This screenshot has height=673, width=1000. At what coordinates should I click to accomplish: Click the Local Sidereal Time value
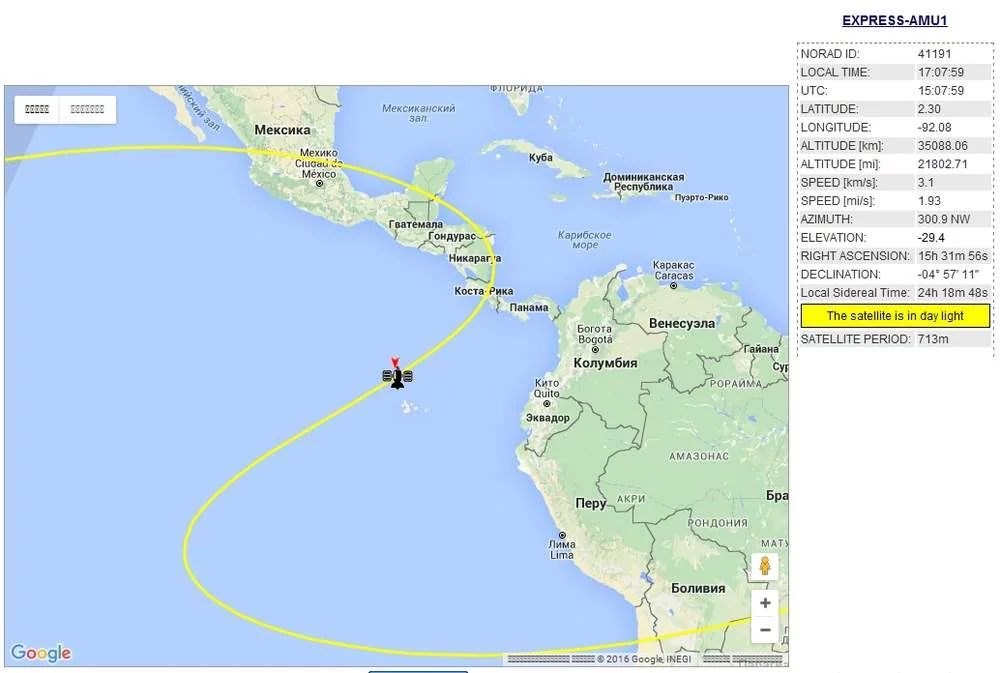(953, 293)
